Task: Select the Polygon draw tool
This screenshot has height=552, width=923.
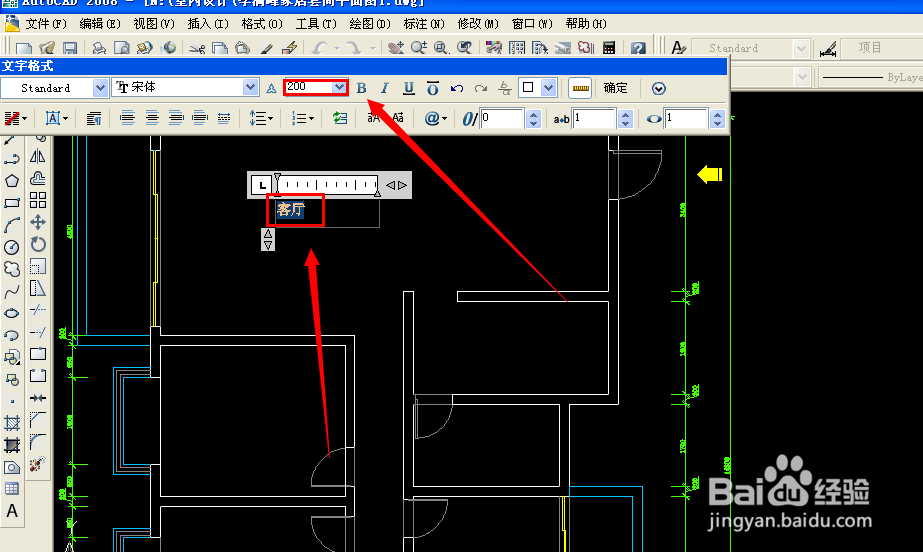Action: tap(12, 181)
